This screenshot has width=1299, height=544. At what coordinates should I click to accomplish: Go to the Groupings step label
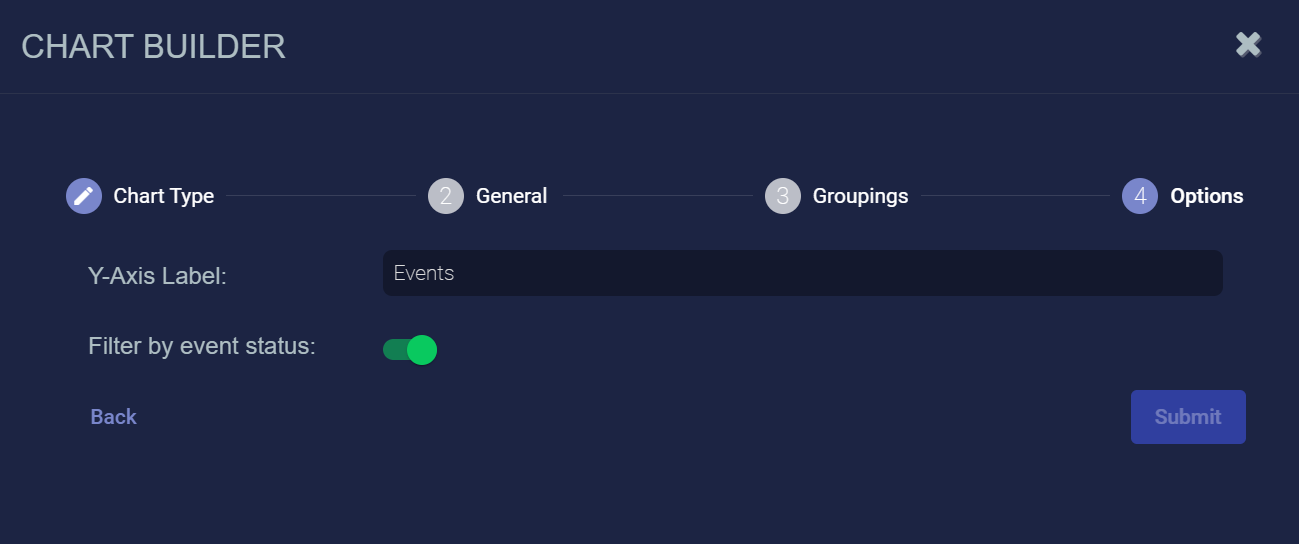tap(860, 196)
